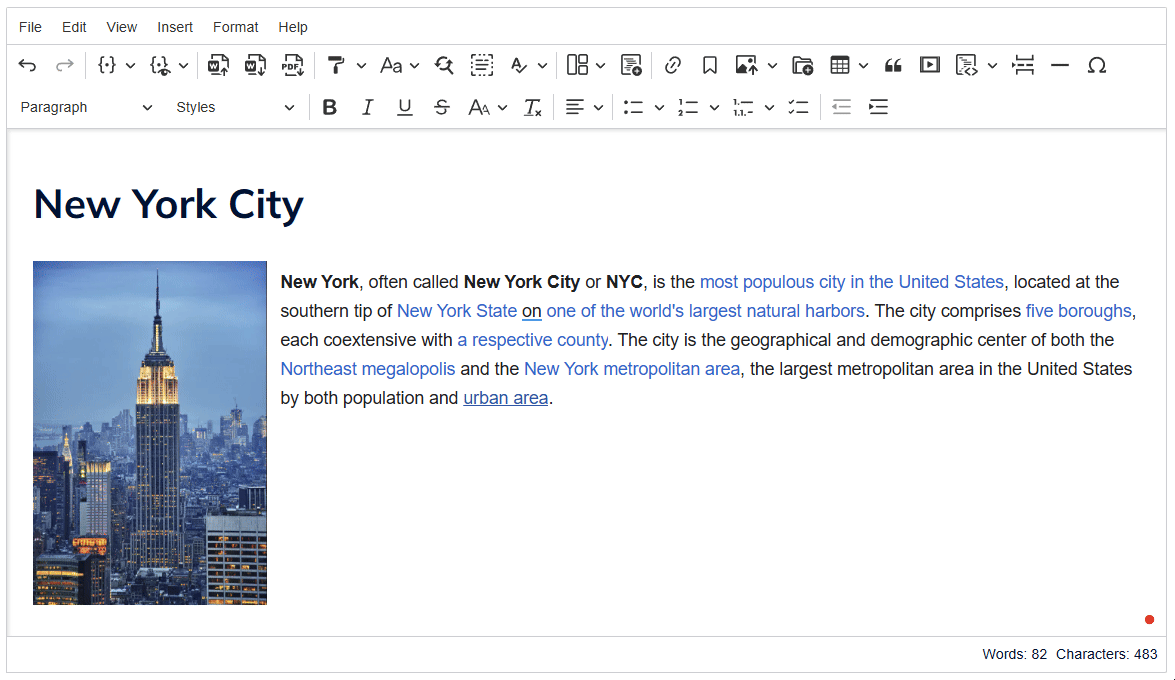Select the Empire State Building image
The width and height of the screenshot is (1175, 680).
coord(150,433)
